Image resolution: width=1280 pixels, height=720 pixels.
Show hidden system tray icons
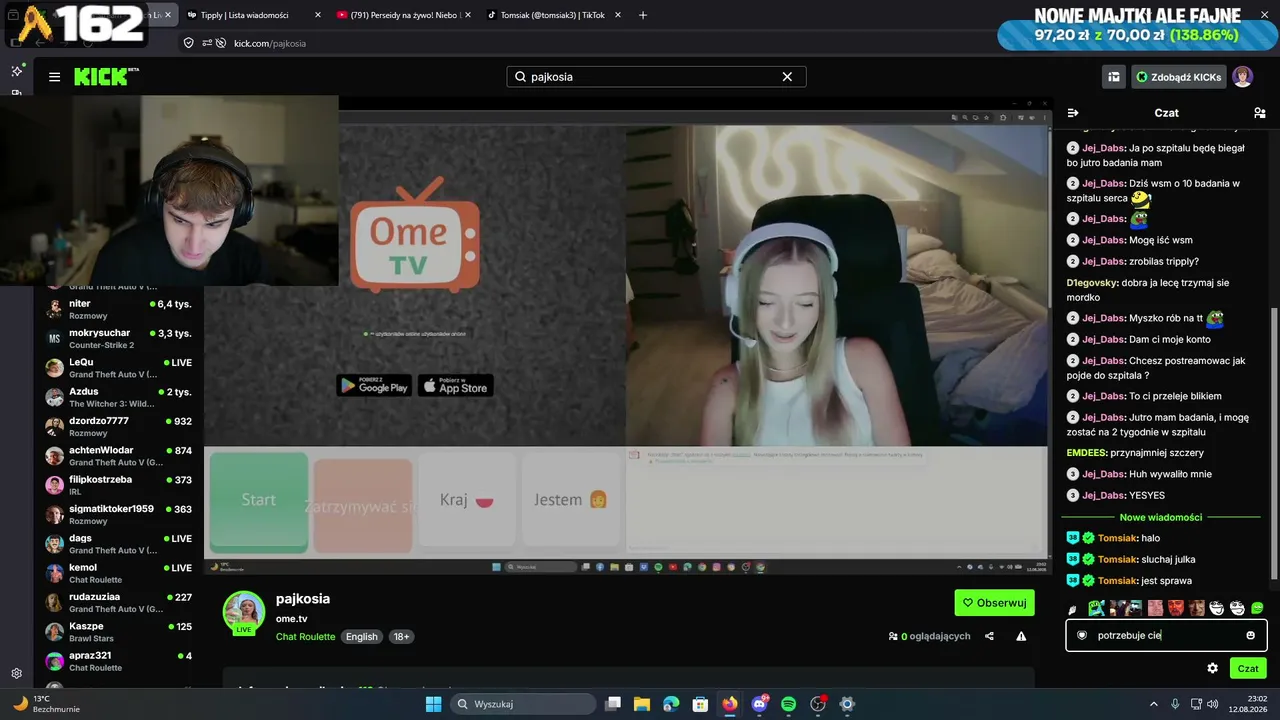click(1153, 704)
